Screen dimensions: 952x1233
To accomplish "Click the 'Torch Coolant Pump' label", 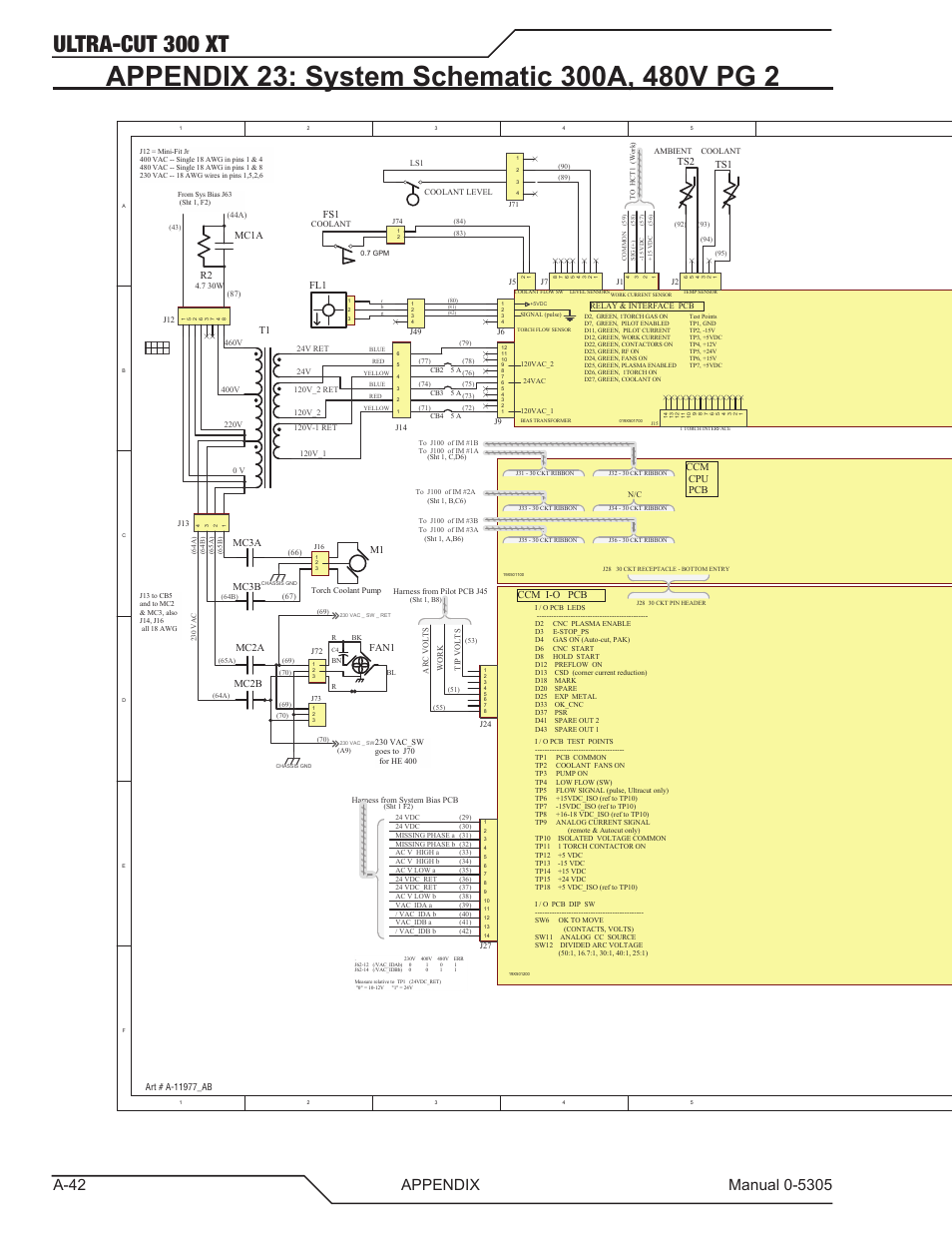I will 346,591.
